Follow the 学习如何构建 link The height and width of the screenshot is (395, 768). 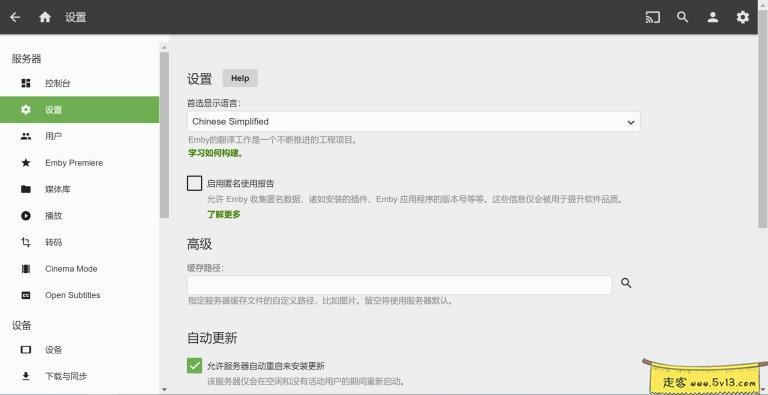click(216, 153)
